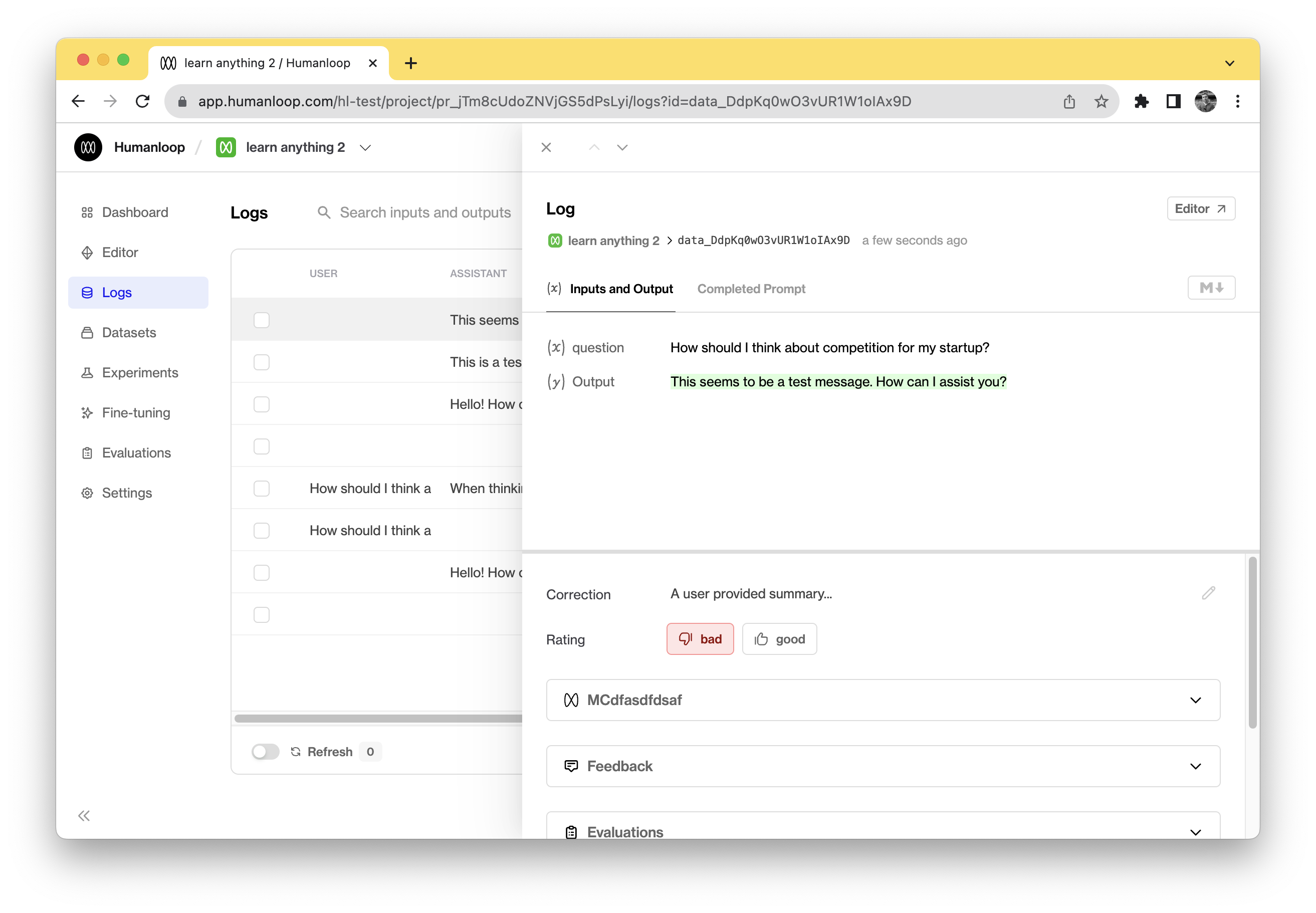Expand the Feedback section
The width and height of the screenshot is (1316, 913).
pos(883,765)
